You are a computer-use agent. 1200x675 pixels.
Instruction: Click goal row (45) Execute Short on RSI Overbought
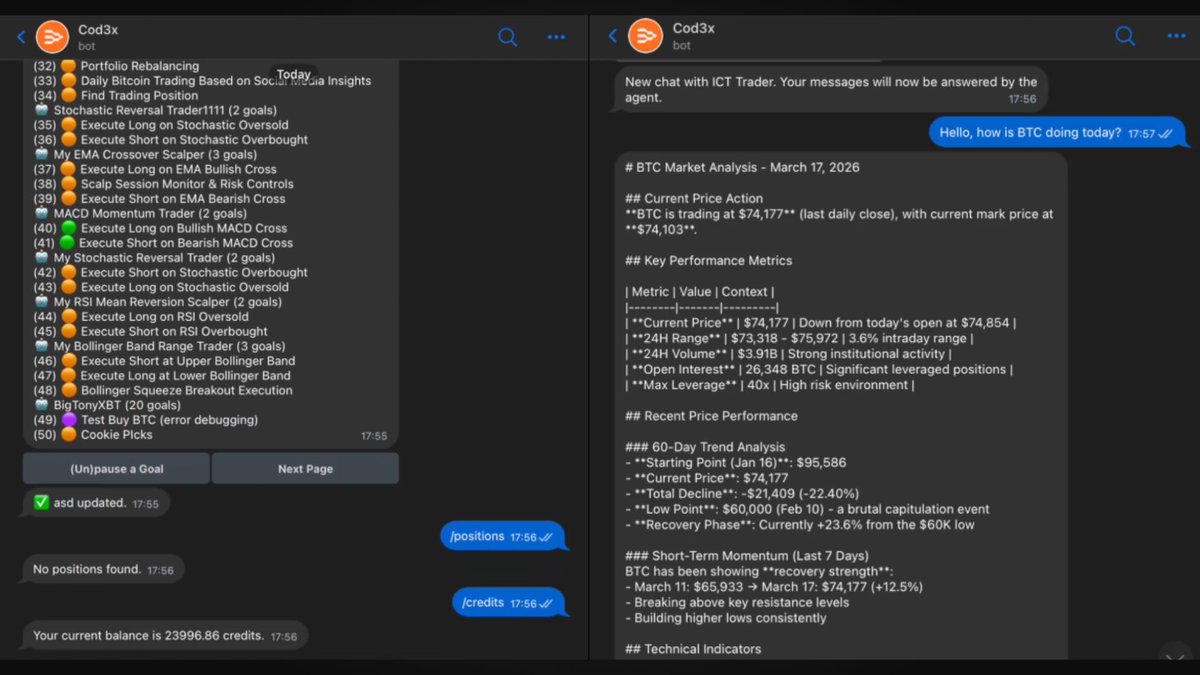click(151, 331)
